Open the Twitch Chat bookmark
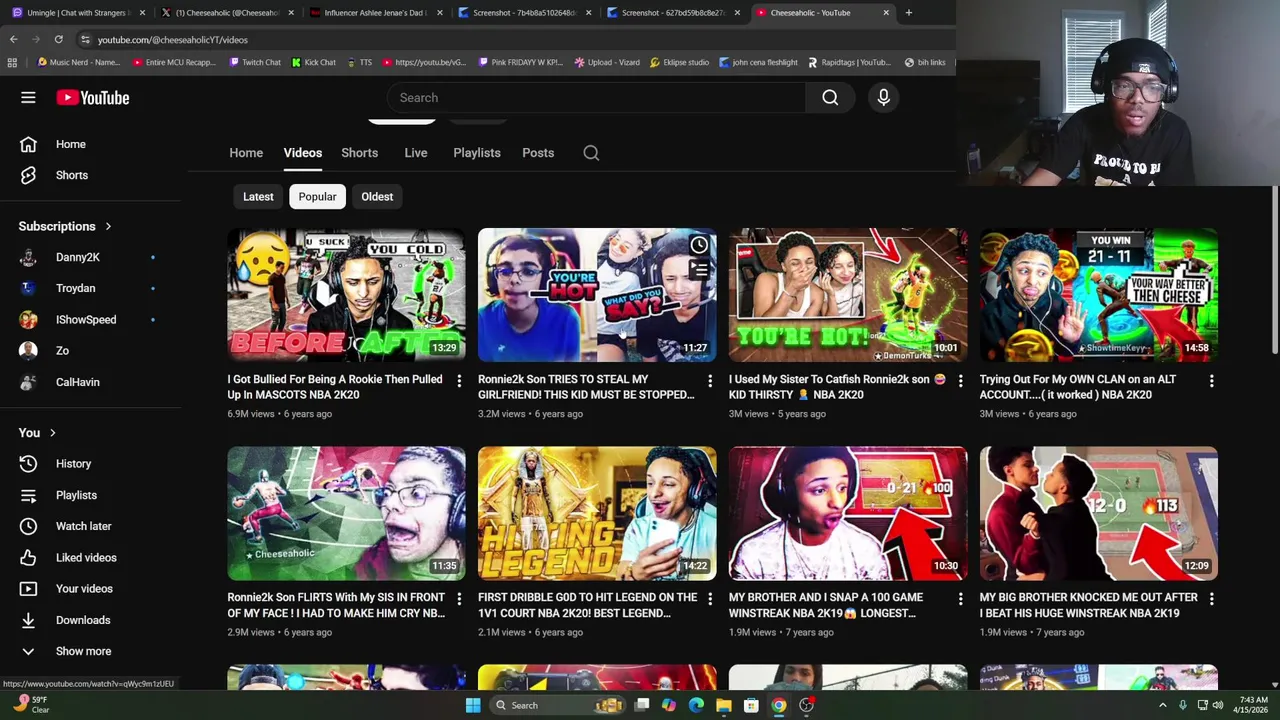This screenshot has height=720, width=1280. (x=255, y=62)
